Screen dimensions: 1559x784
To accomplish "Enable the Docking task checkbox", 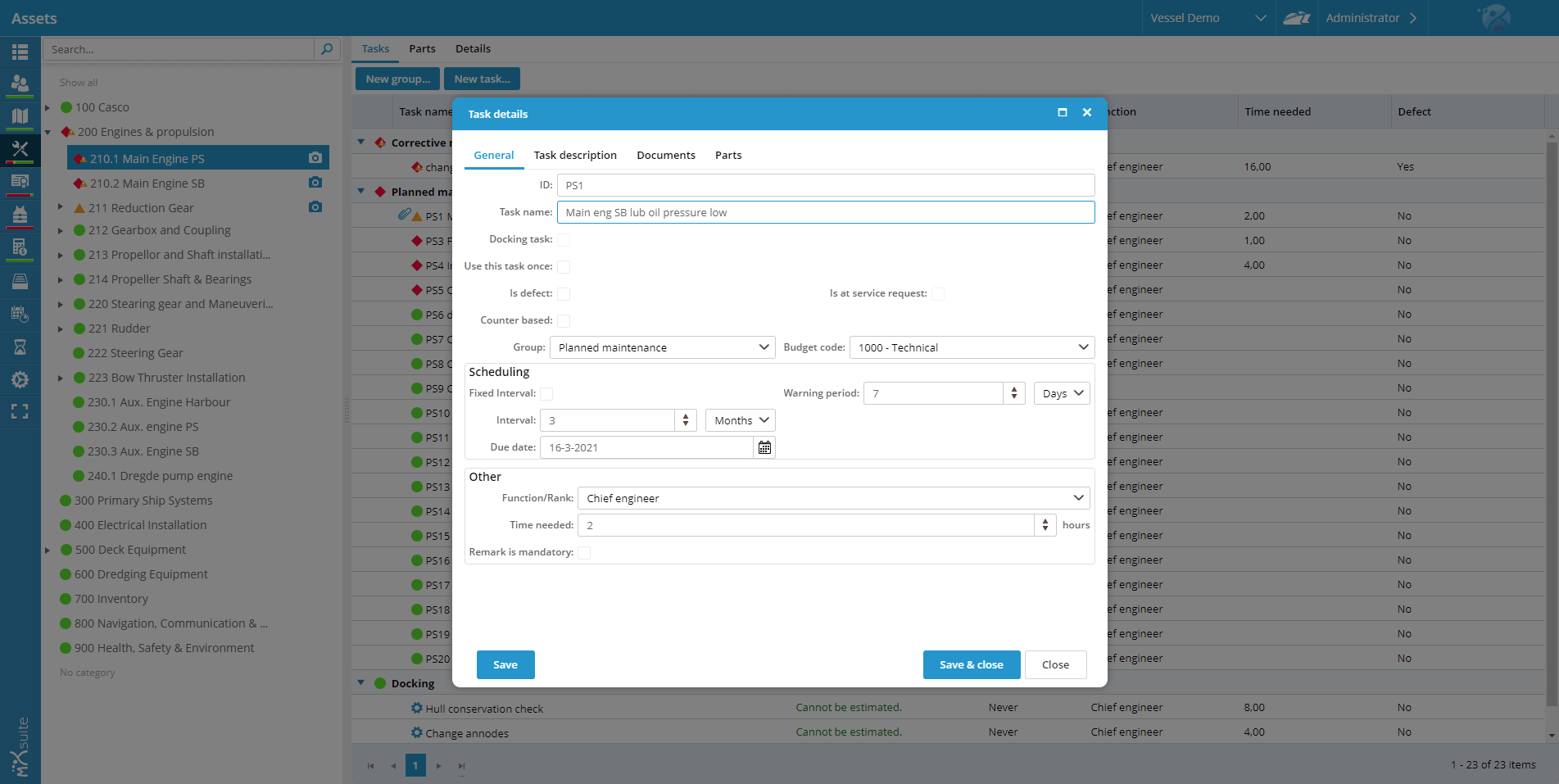I will 564,240.
